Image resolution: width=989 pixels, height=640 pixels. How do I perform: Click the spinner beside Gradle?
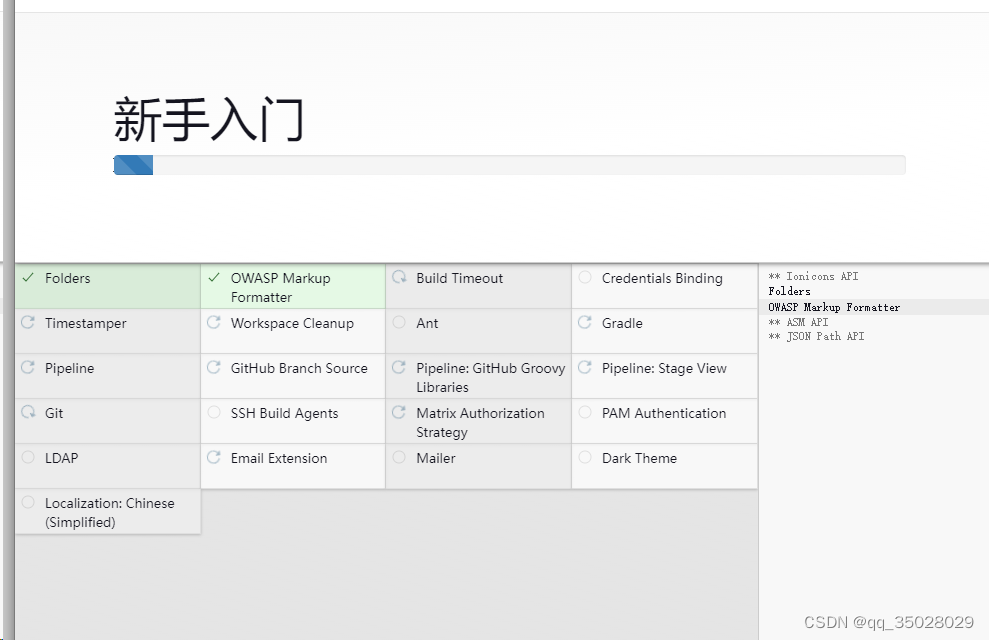585,323
